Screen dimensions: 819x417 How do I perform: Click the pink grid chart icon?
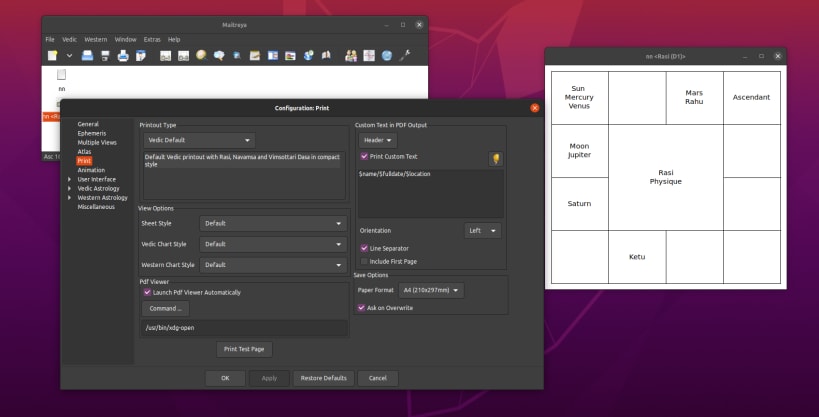coord(369,55)
